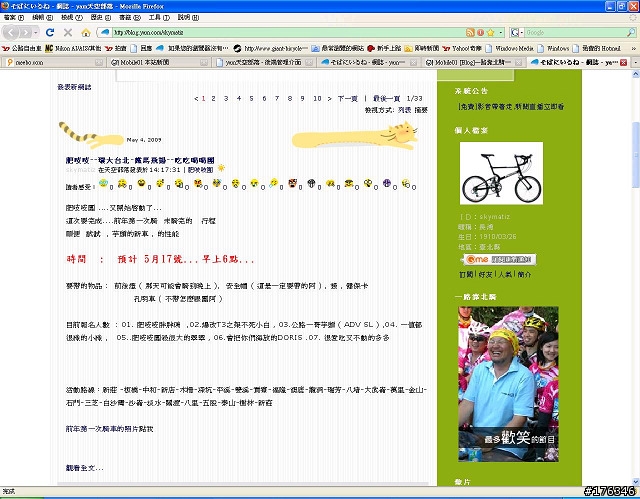This screenshot has height=499, width=640.
Task: Close the Mobile01 本站新聞 tab
Action: tap(204, 62)
